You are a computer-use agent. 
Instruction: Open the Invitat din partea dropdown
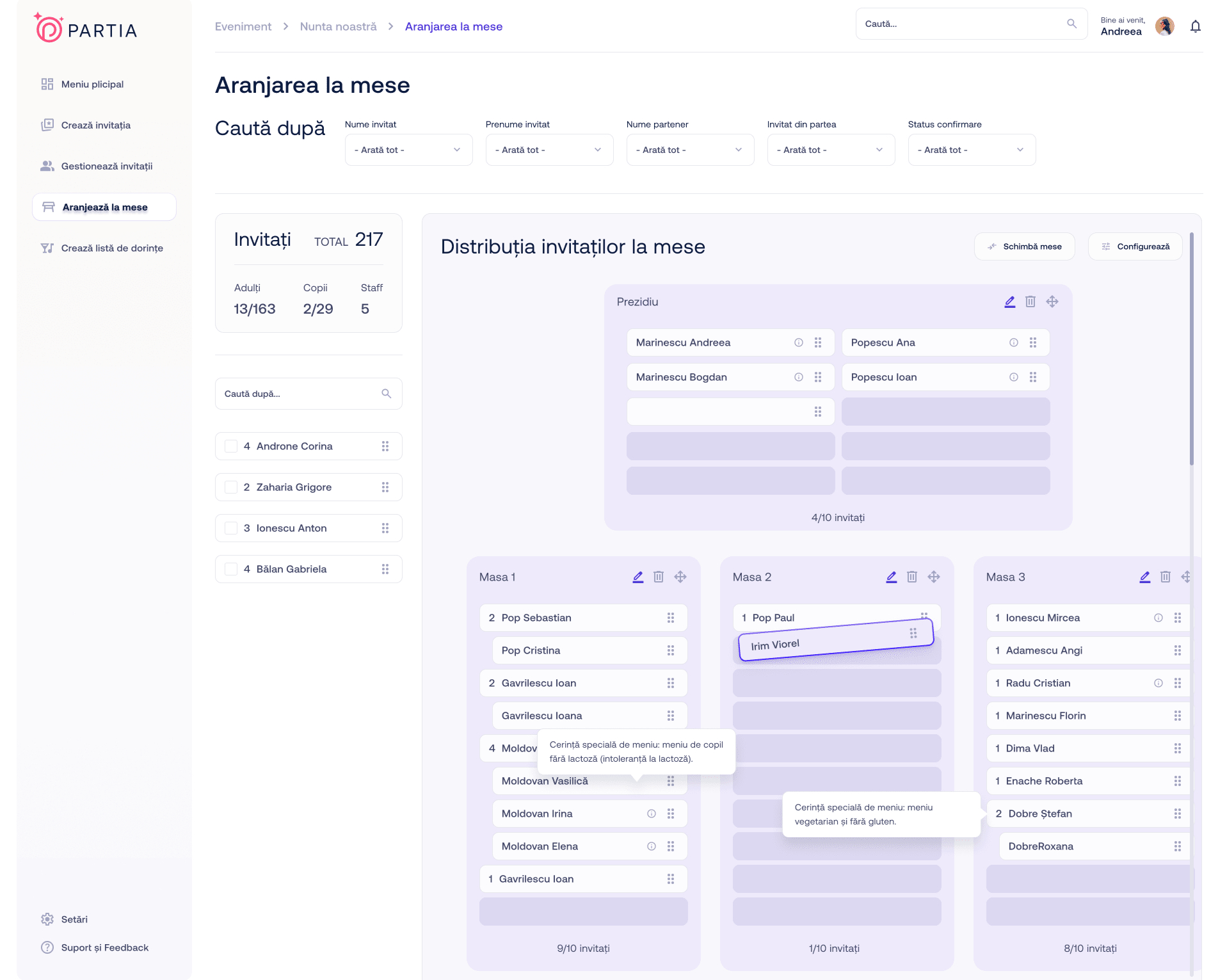tap(831, 150)
